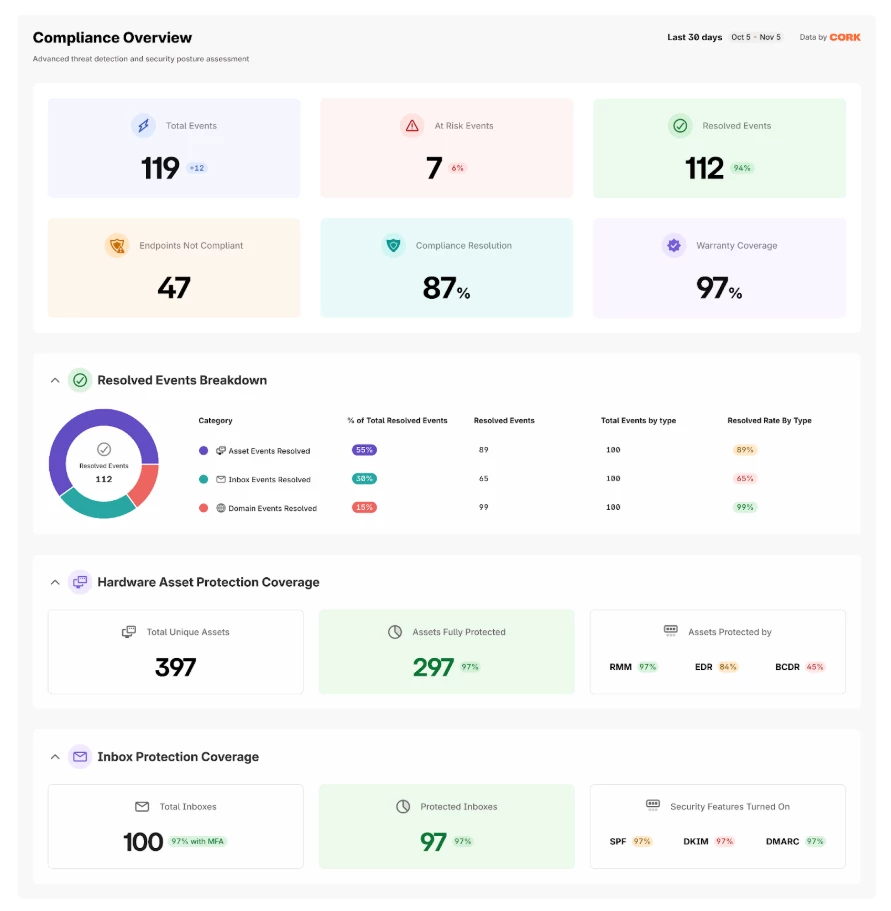Click the Assets Protected by icon
The image size is (891, 911).
[670, 631]
